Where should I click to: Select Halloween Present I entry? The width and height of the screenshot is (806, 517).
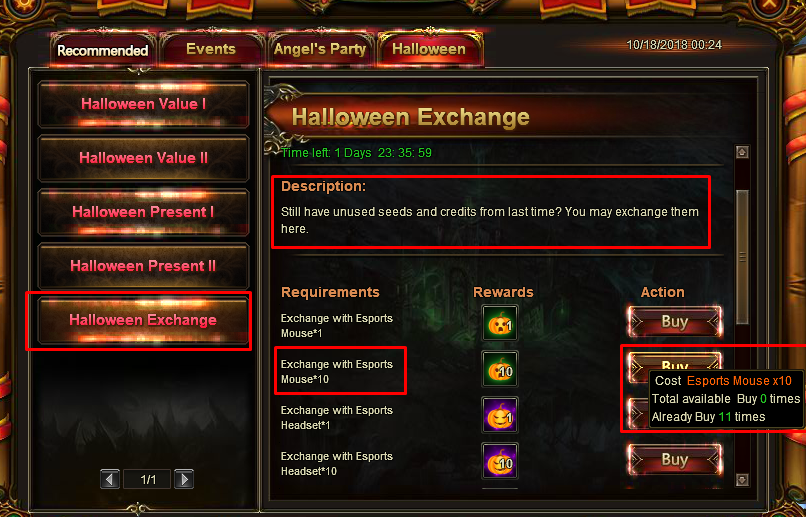[x=143, y=212]
